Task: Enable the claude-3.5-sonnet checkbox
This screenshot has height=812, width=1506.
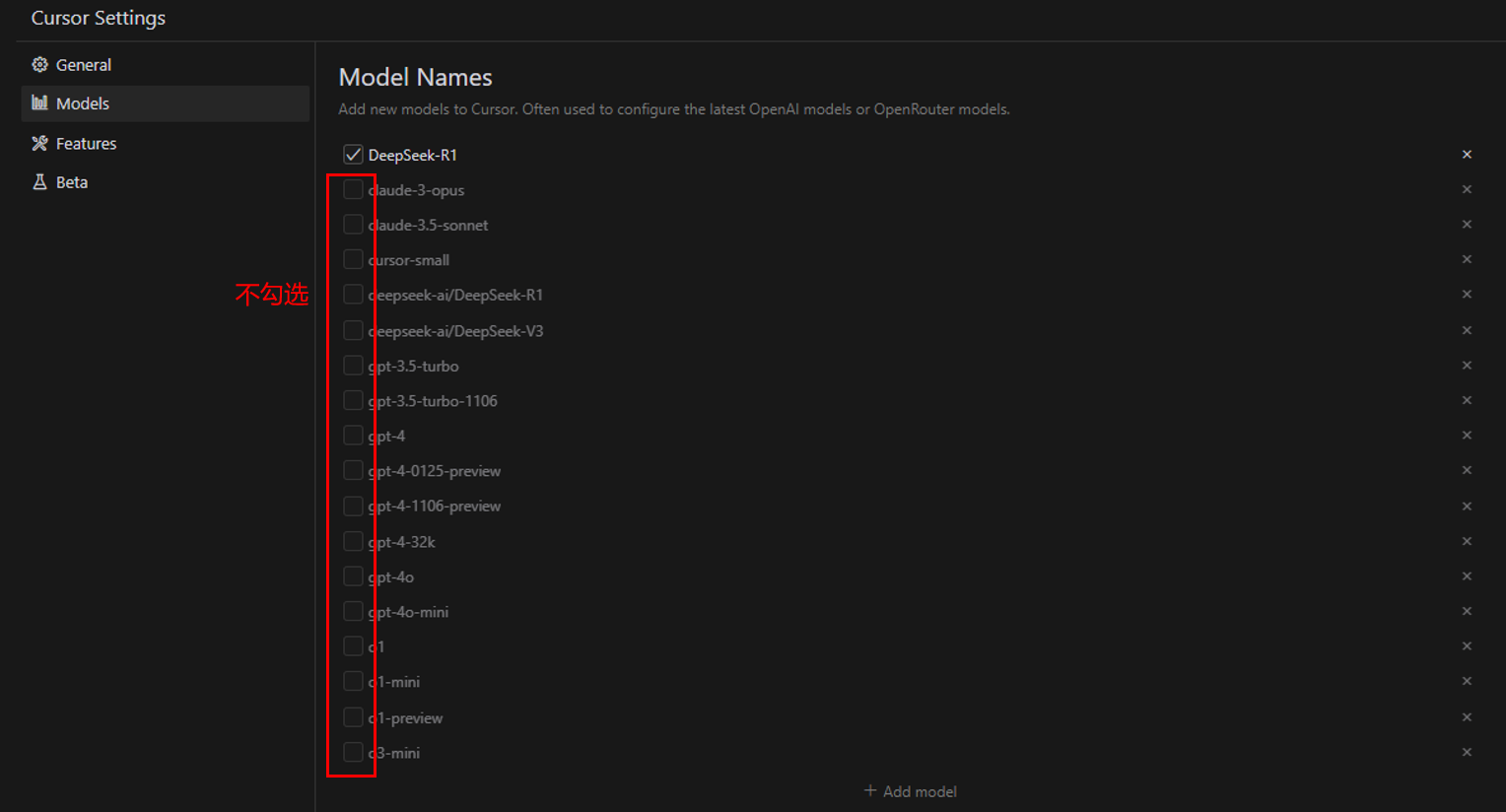Action: click(x=353, y=225)
